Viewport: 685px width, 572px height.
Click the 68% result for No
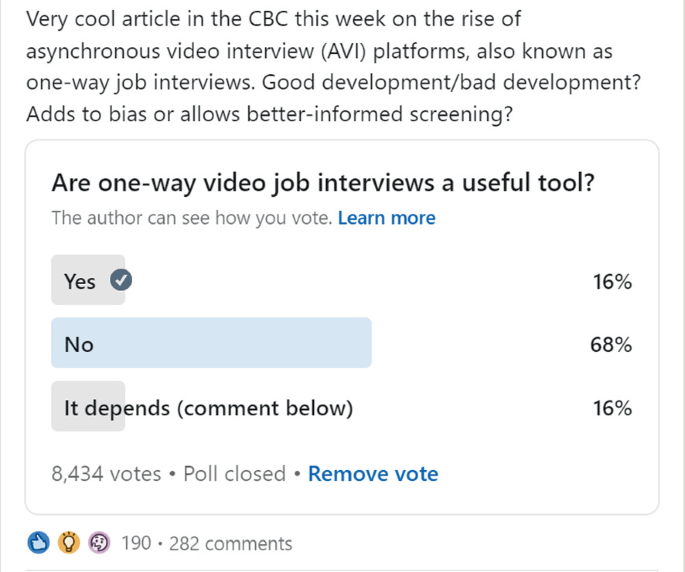(611, 345)
